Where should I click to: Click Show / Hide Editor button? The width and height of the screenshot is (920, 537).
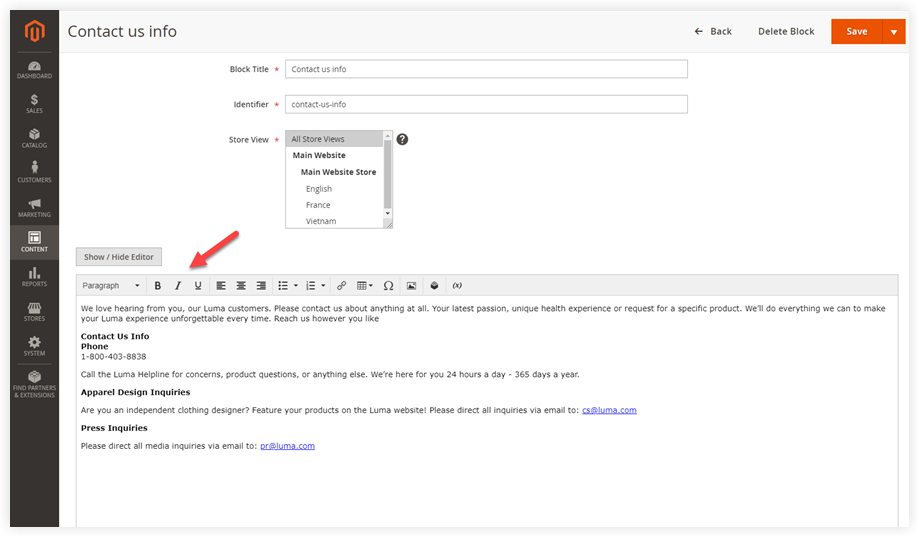click(119, 257)
